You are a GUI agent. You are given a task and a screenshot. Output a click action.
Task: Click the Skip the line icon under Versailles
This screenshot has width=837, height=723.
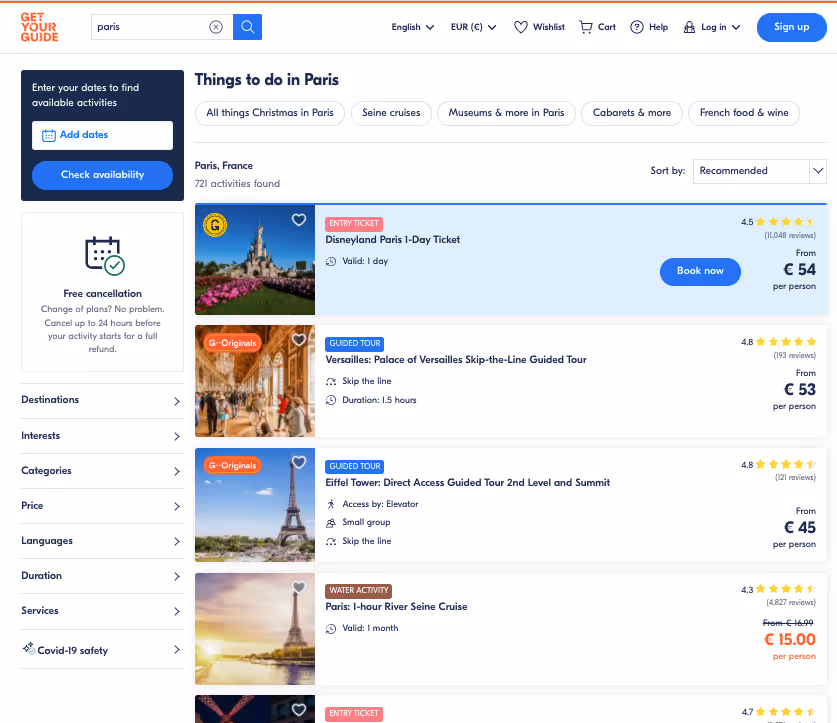[331, 381]
